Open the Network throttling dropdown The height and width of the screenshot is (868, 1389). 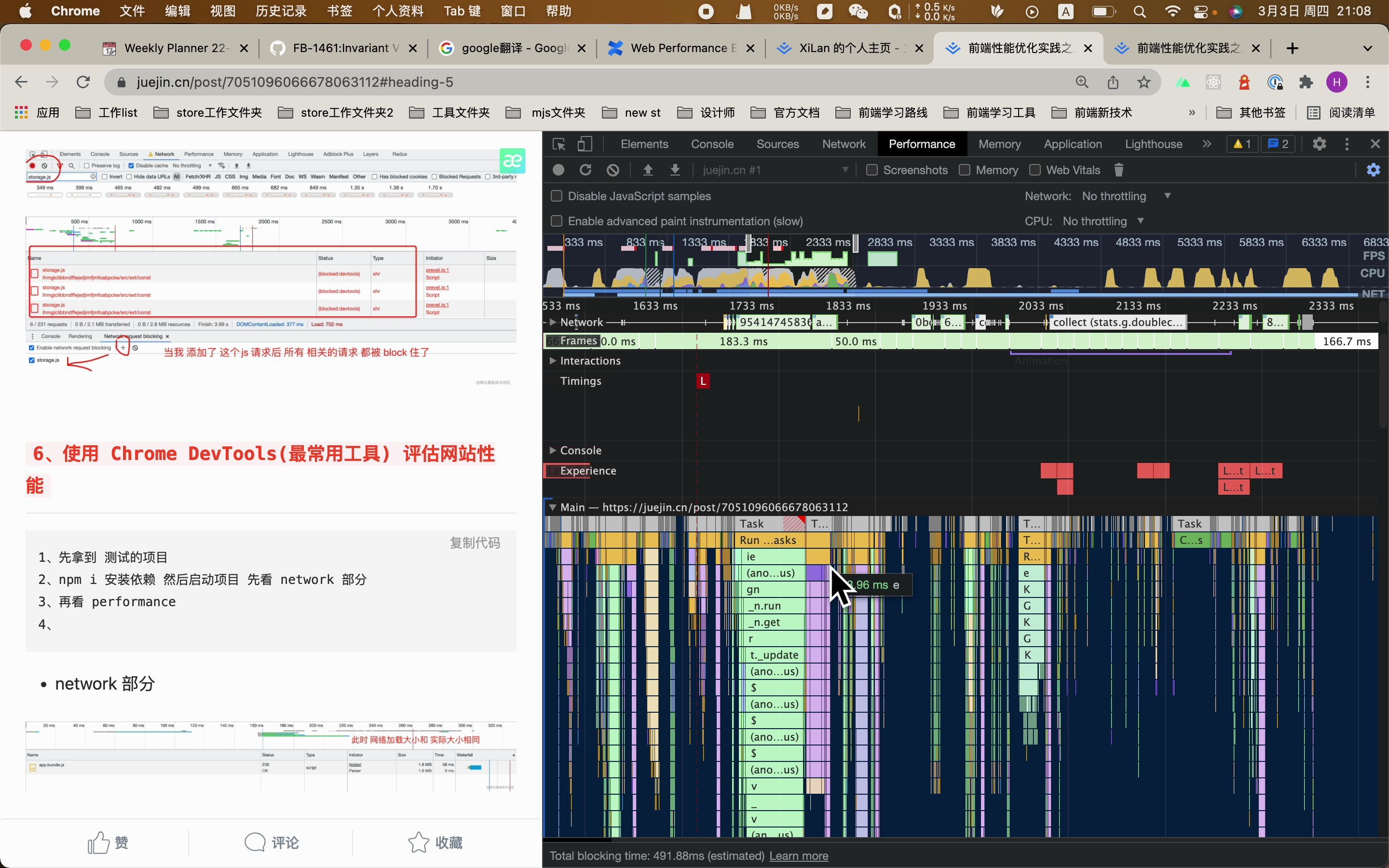click(x=1126, y=196)
